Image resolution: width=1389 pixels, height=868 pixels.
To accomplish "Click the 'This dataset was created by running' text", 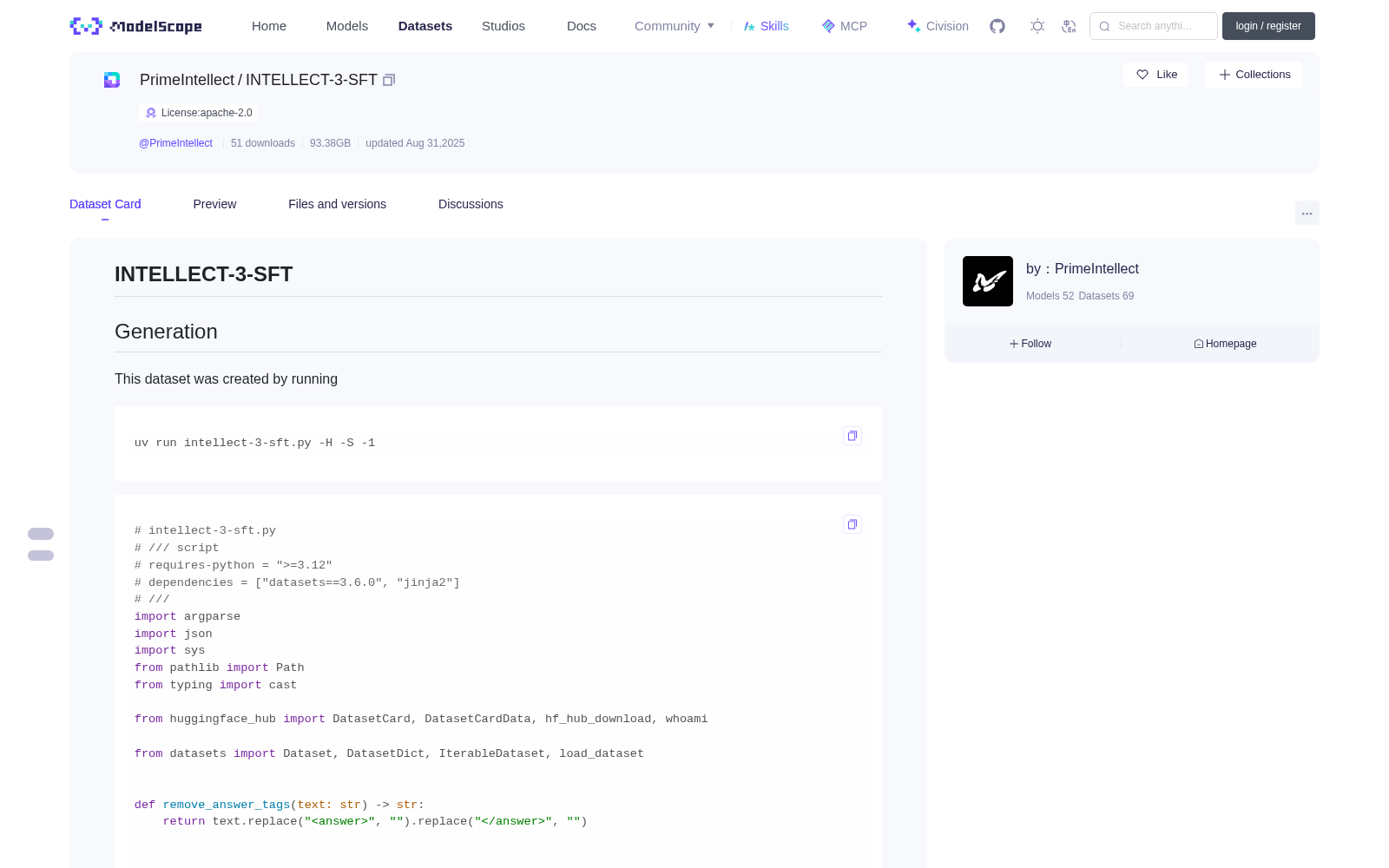I will point(226,379).
